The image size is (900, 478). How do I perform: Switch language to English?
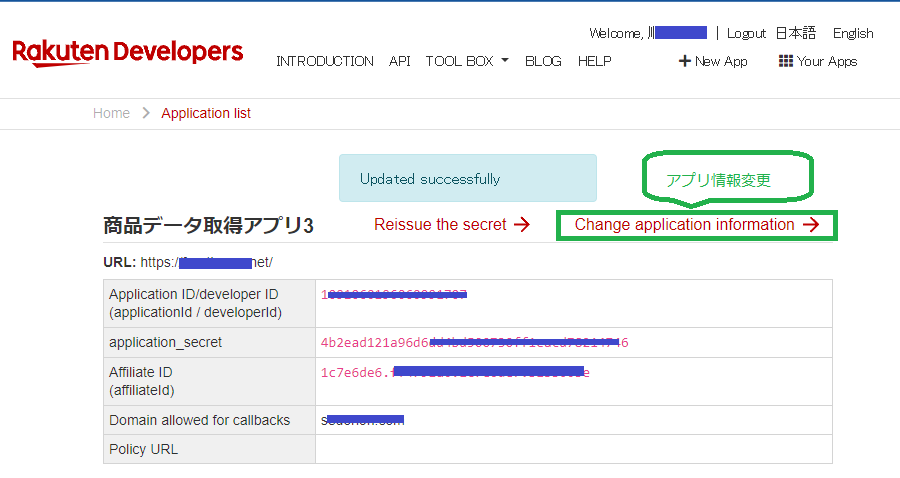tap(853, 33)
